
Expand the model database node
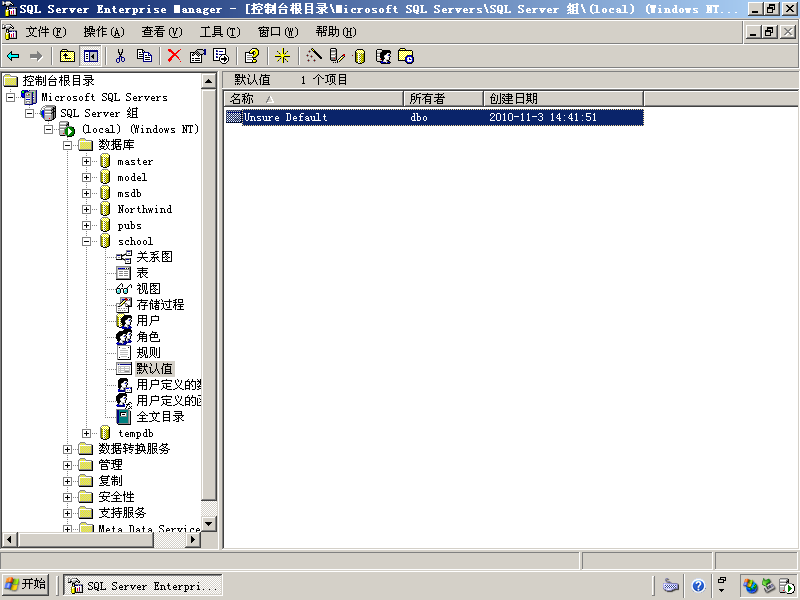pyautogui.click(x=86, y=178)
